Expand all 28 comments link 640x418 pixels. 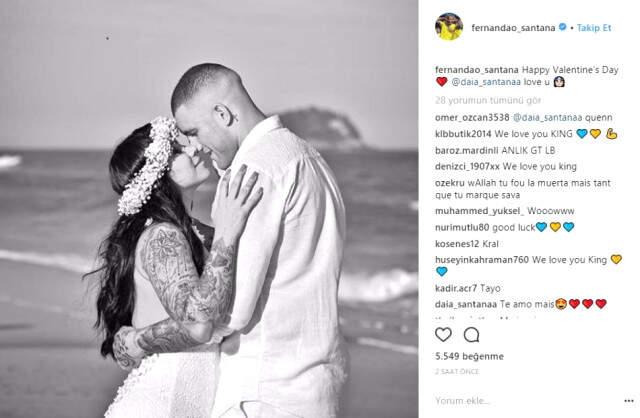488,100
